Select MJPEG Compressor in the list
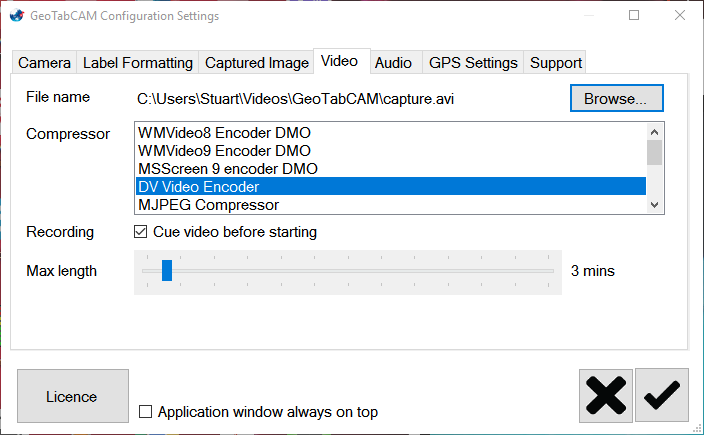 [208, 205]
